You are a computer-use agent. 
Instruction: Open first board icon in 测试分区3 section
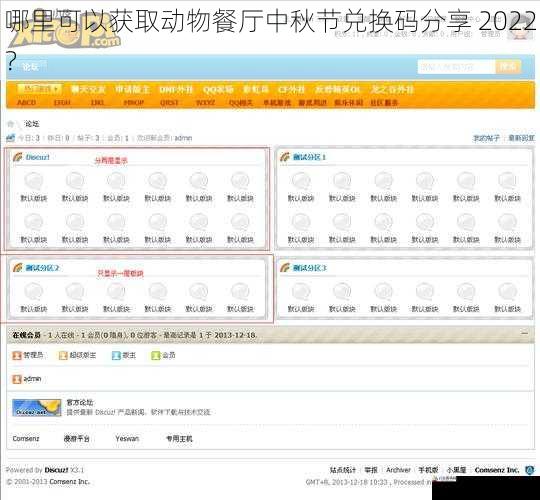[301, 292]
